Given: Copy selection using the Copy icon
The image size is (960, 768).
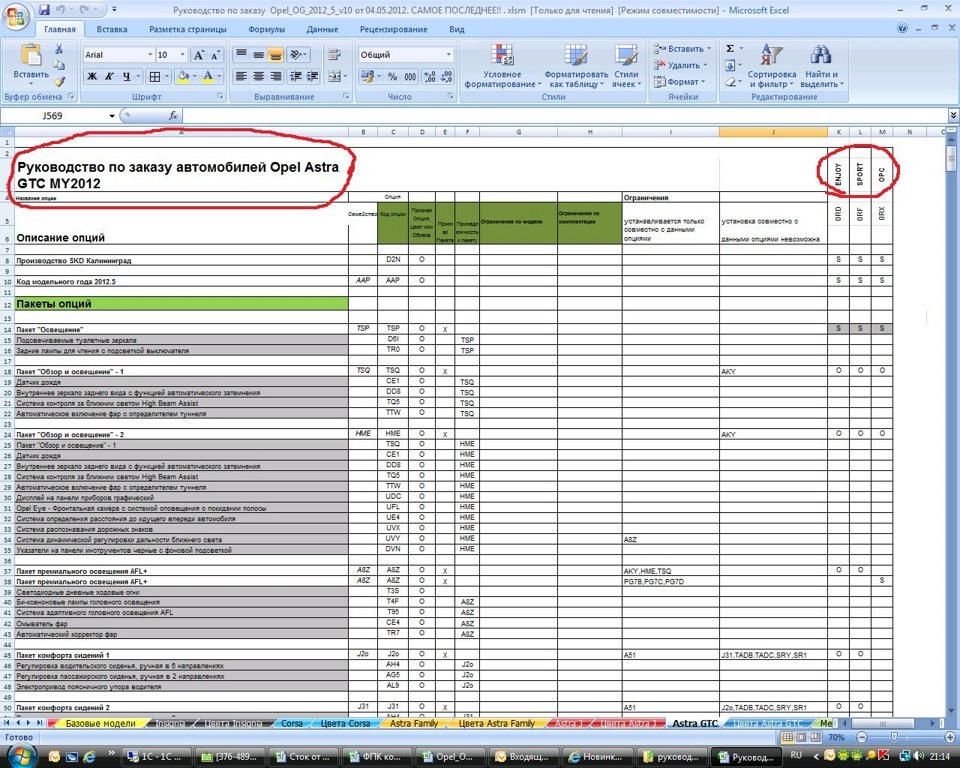Looking at the screenshot, I should click(59, 65).
